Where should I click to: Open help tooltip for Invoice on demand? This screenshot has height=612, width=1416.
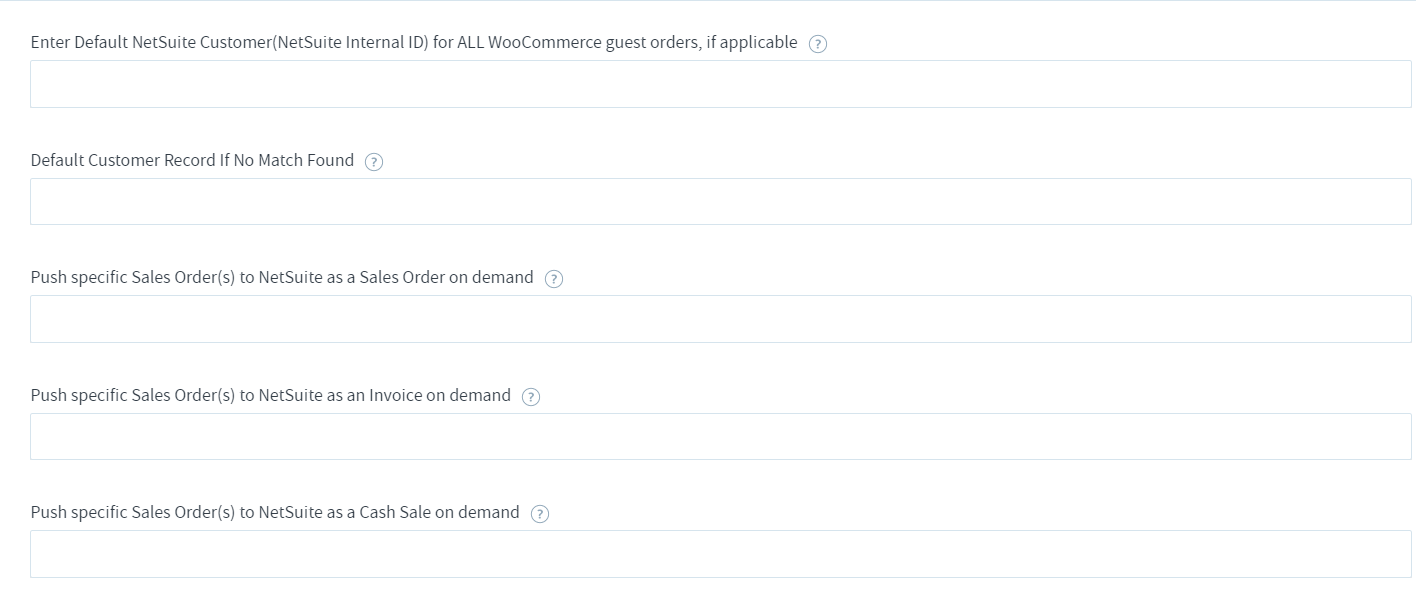point(531,397)
